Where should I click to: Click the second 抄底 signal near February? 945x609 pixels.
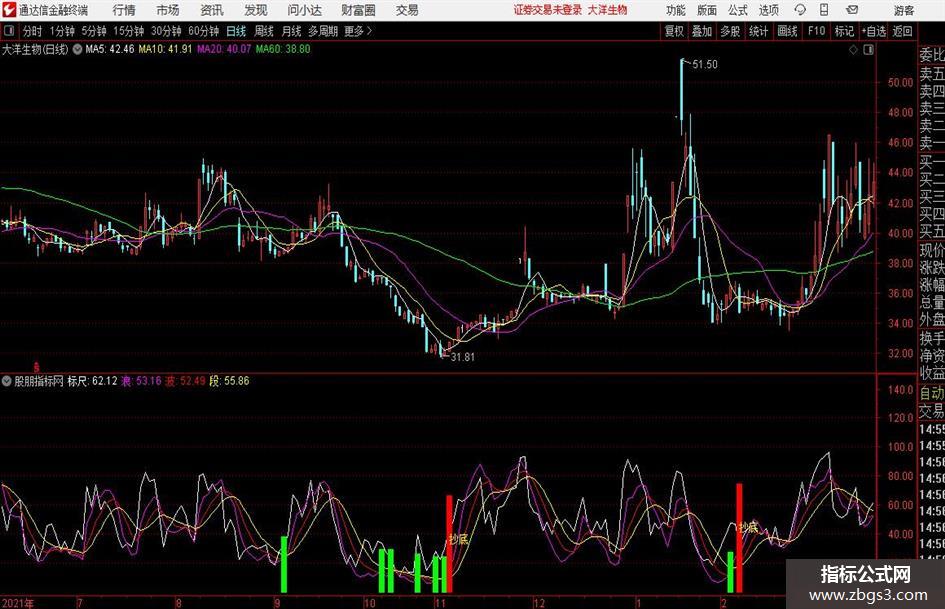pyautogui.click(x=749, y=528)
